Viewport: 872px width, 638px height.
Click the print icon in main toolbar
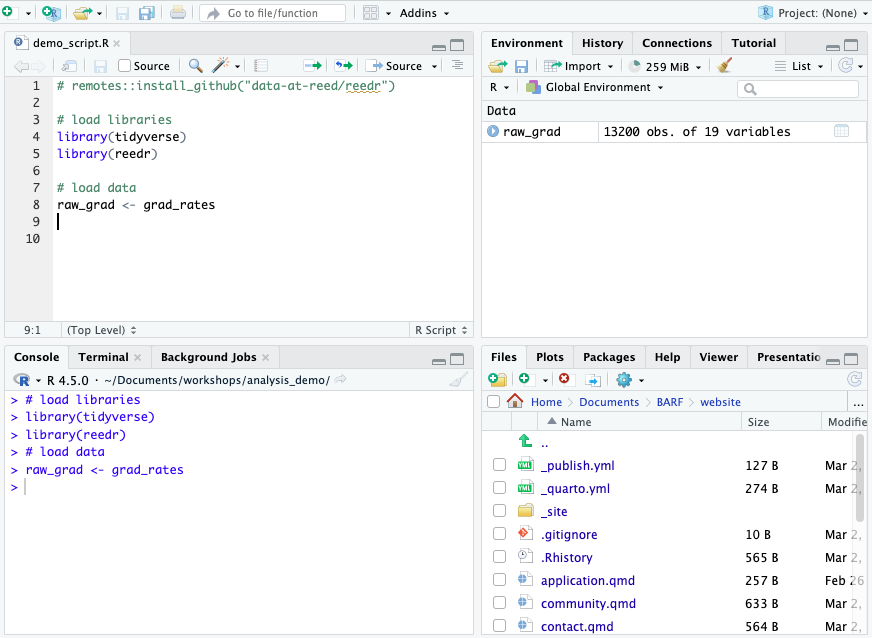177,13
